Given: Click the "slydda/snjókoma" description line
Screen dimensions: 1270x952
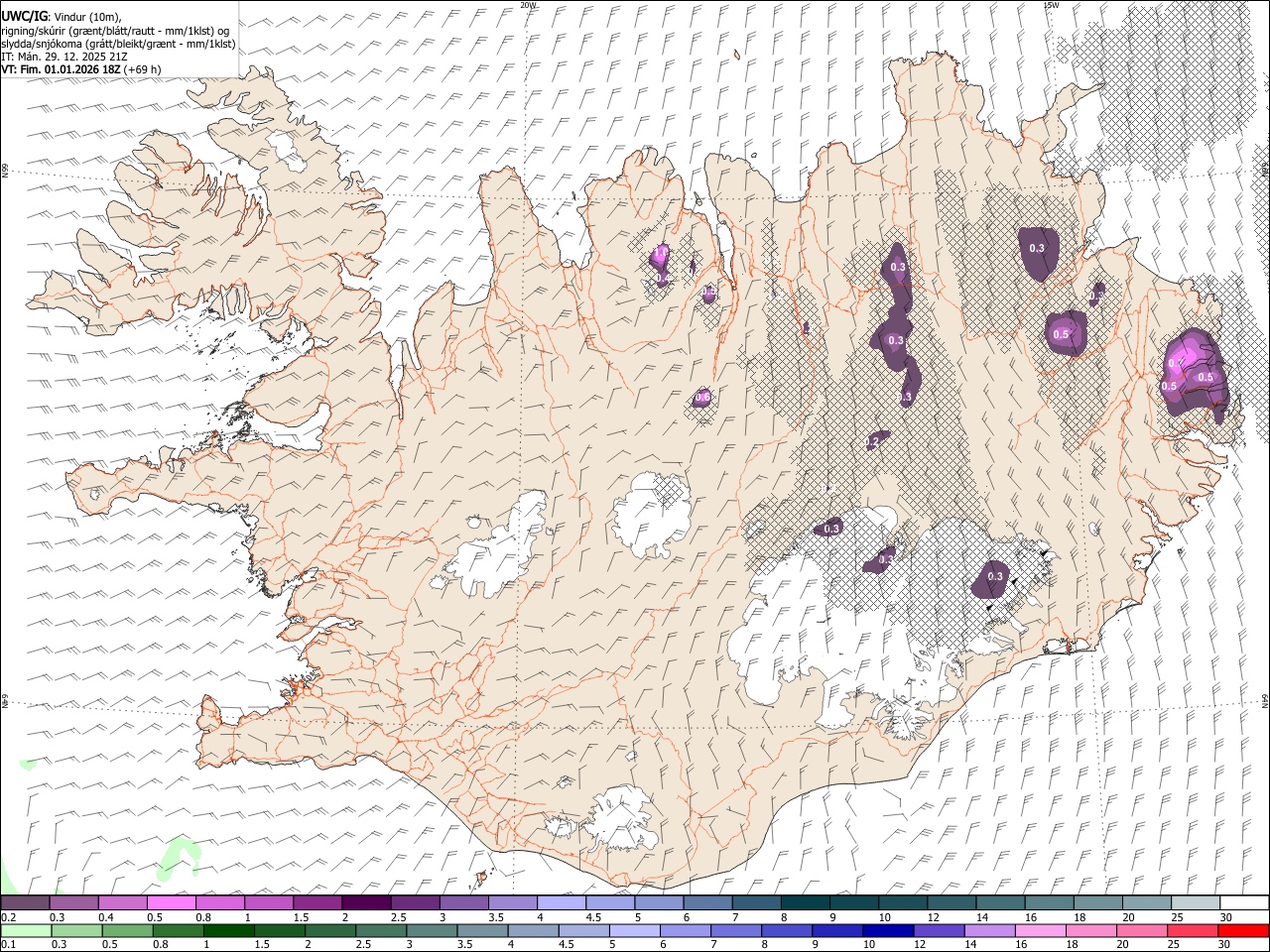Looking at the screenshot, I should pos(118,44).
